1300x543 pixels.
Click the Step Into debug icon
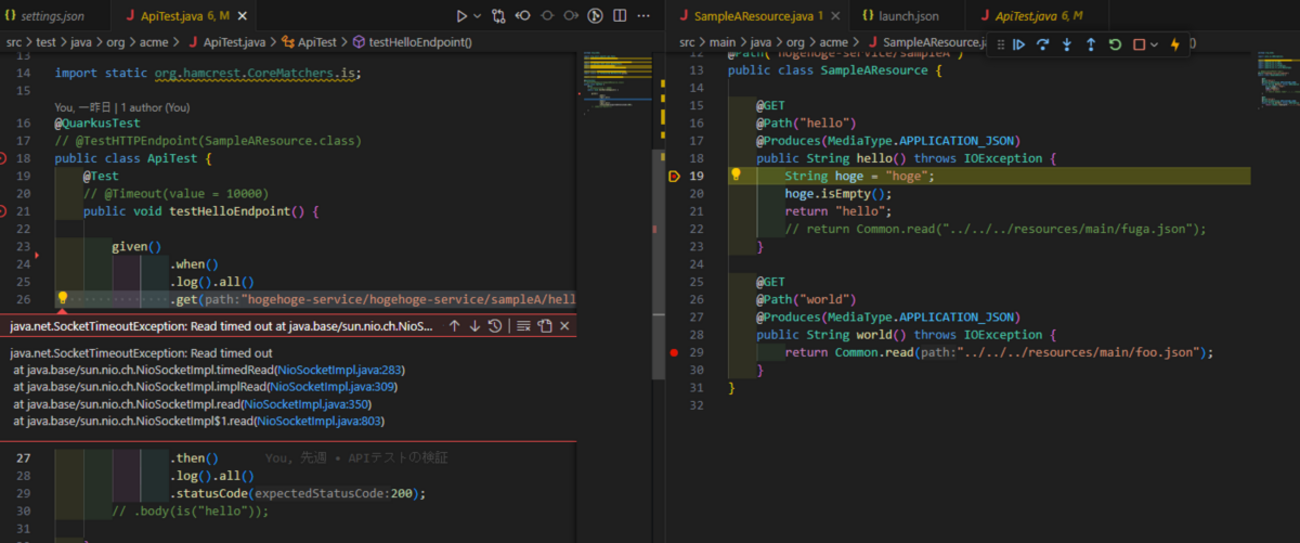(1066, 44)
